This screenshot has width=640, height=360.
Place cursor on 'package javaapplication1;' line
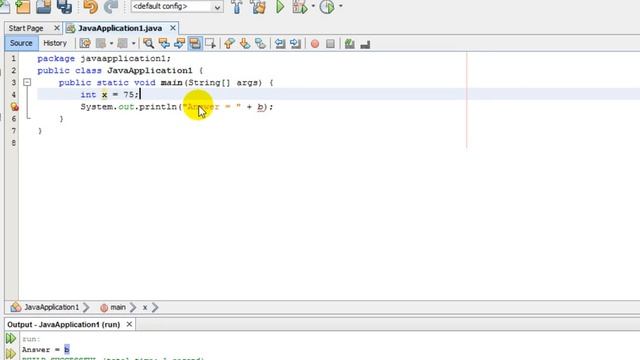(104, 58)
